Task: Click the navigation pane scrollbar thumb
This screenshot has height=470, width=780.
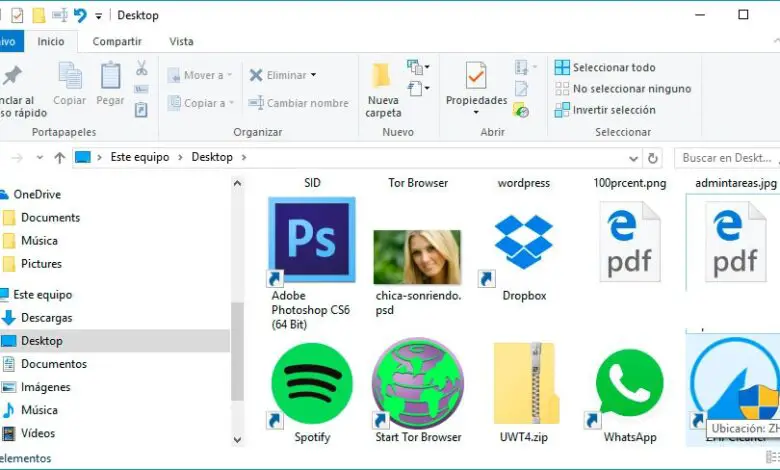Action: point(237,351)
